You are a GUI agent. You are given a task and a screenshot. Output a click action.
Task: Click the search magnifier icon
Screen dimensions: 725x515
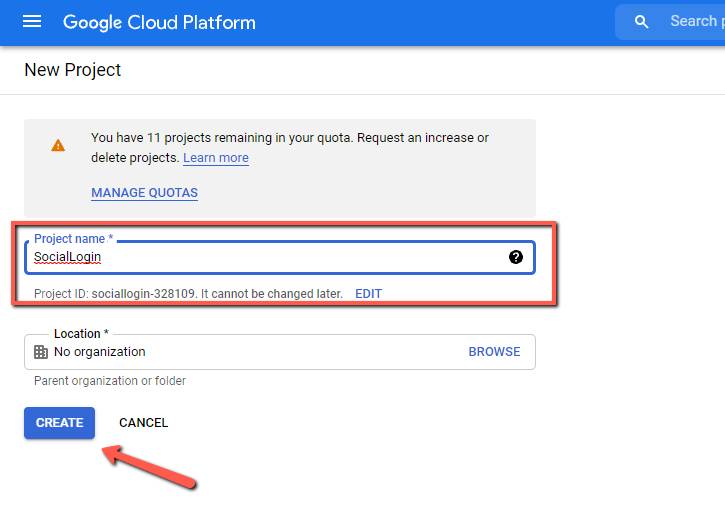click(641, 22)
